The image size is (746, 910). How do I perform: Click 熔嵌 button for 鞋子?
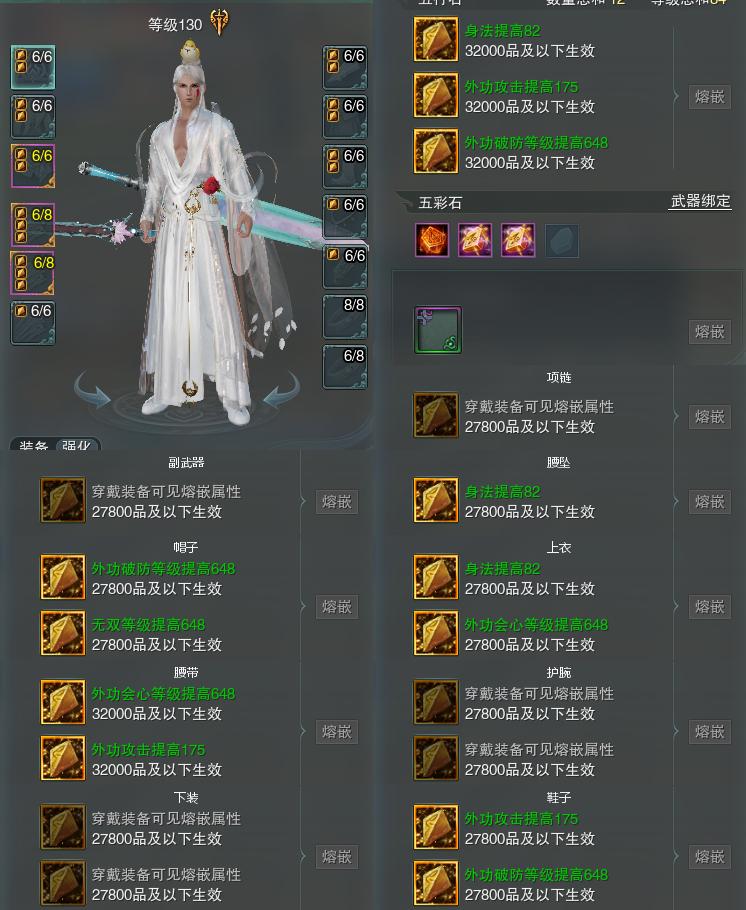click(709, 857)
